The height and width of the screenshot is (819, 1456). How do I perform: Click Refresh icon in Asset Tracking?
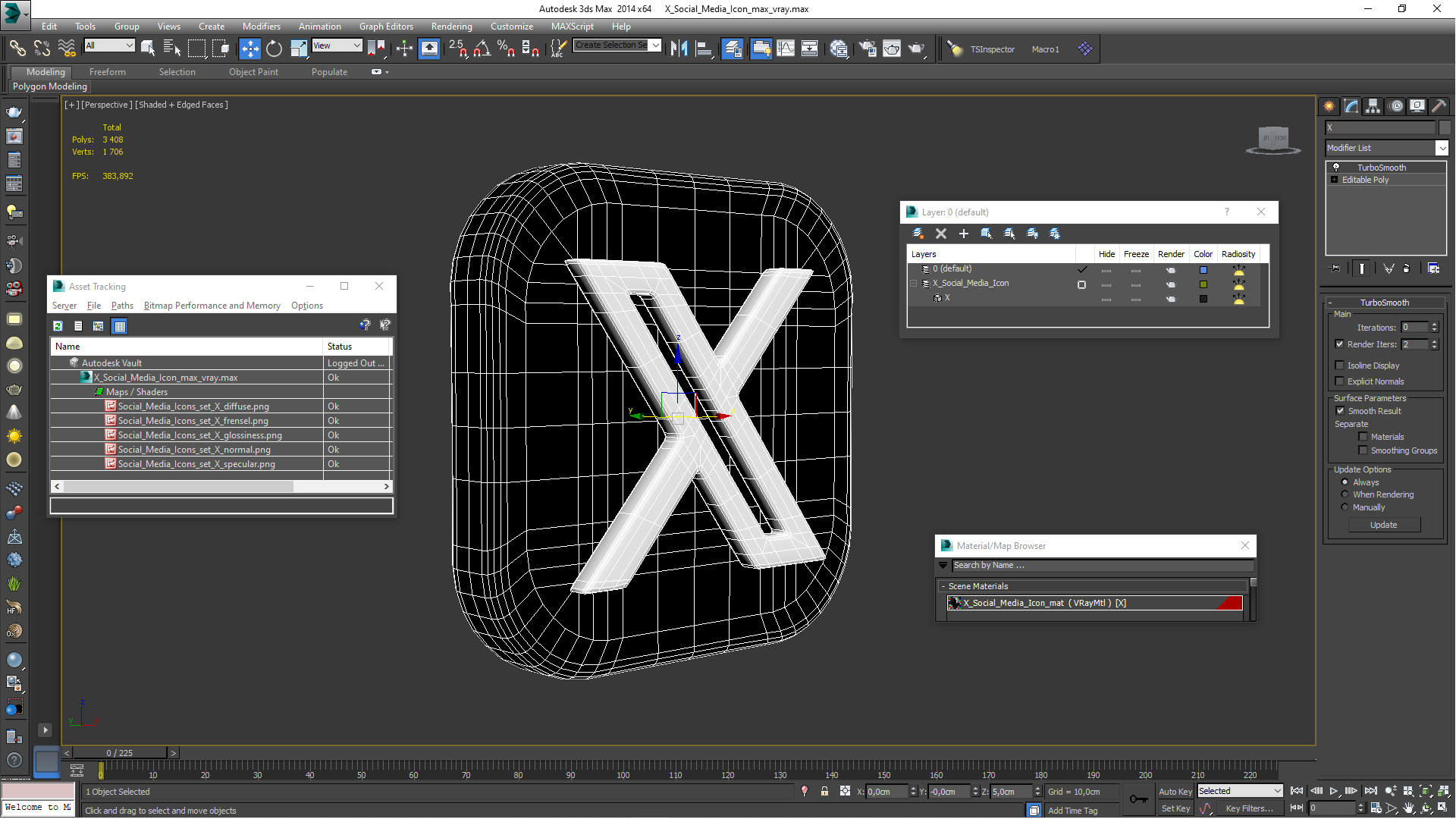[x=58, y=326]
